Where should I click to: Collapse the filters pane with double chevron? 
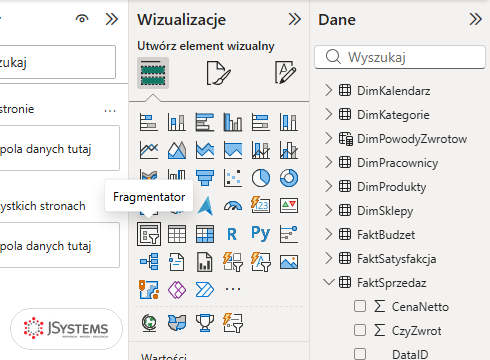(x=112, y=19)
